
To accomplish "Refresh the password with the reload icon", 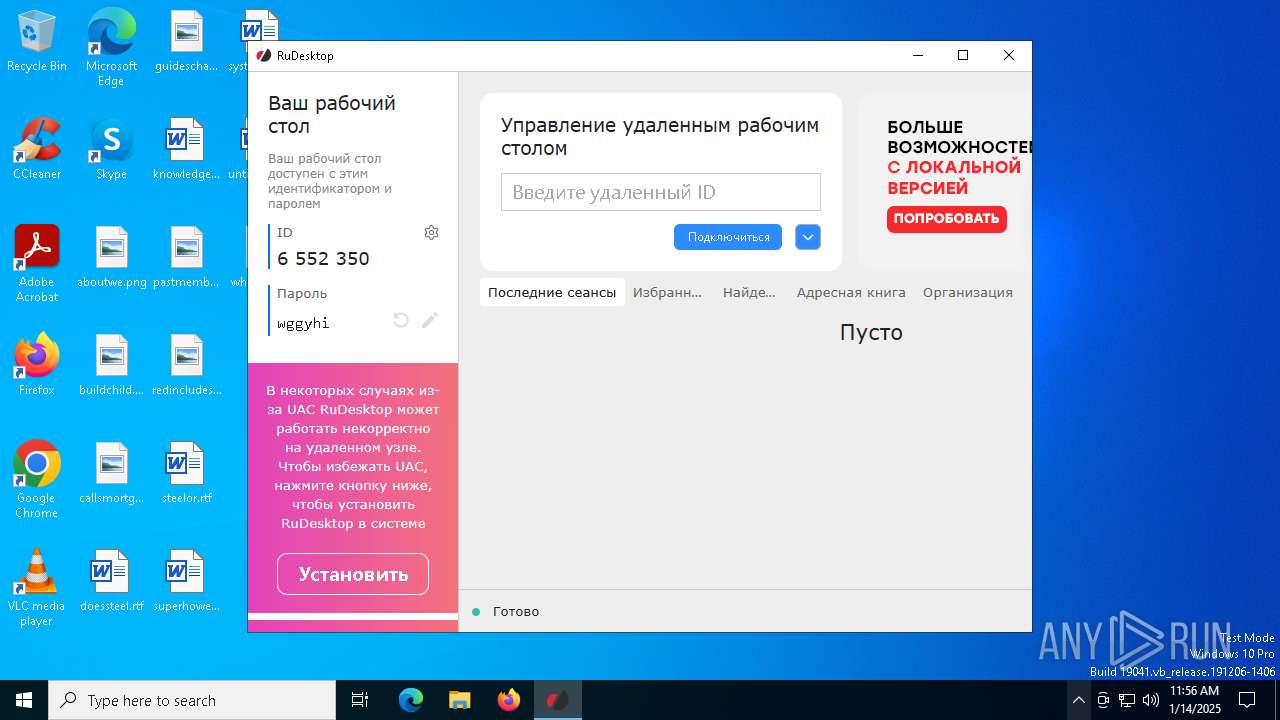I will coord(401,320).
